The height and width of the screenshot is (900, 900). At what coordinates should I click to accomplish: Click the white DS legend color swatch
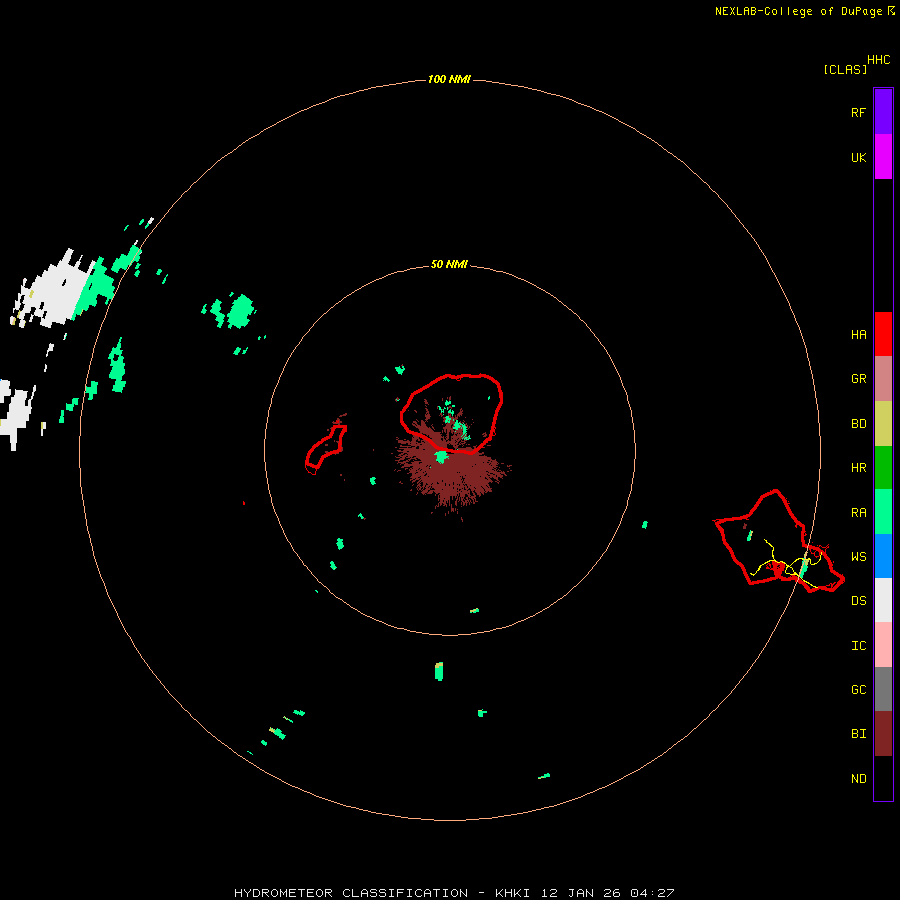[x=883, y=600]
